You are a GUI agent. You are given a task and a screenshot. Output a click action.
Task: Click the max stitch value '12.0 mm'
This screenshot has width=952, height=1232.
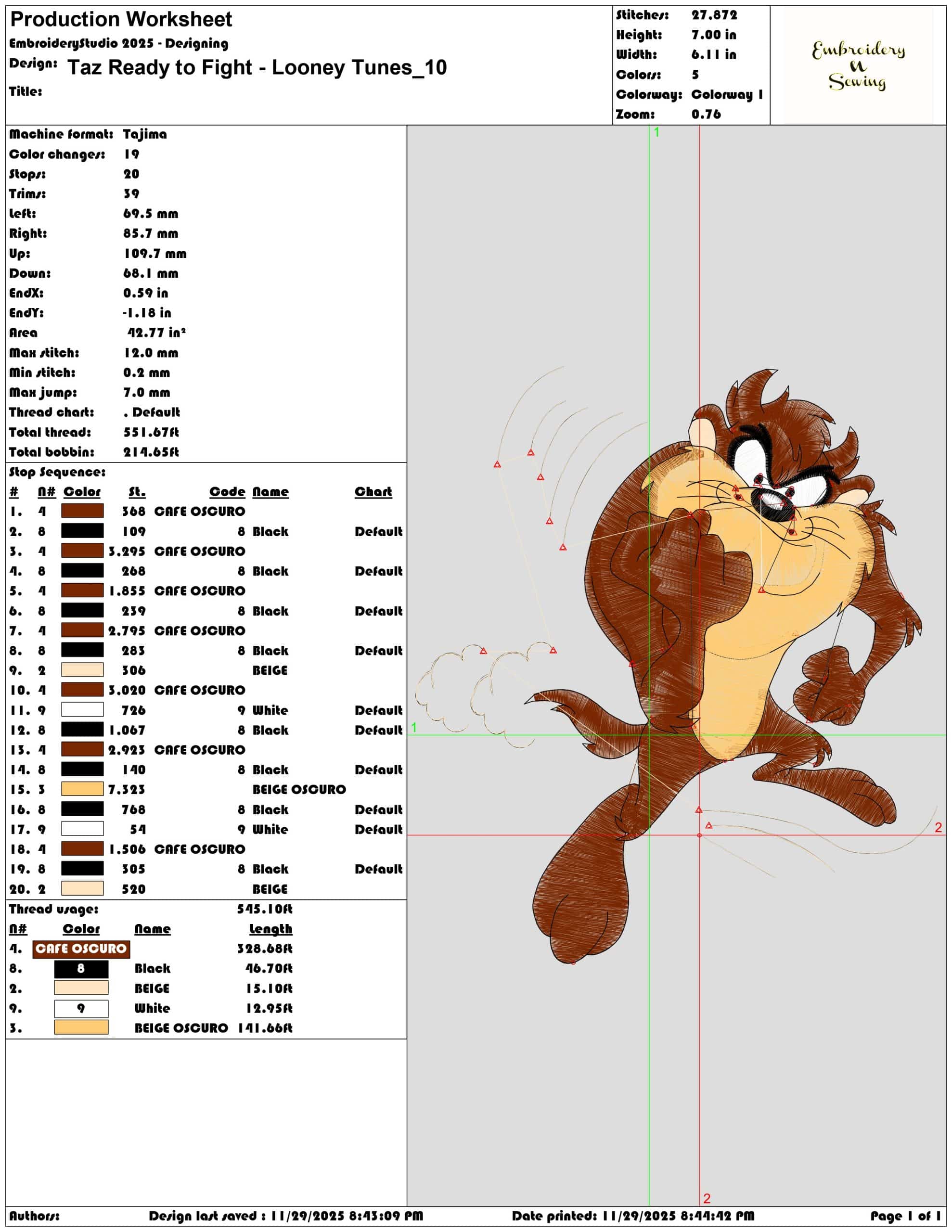point(151,353)
